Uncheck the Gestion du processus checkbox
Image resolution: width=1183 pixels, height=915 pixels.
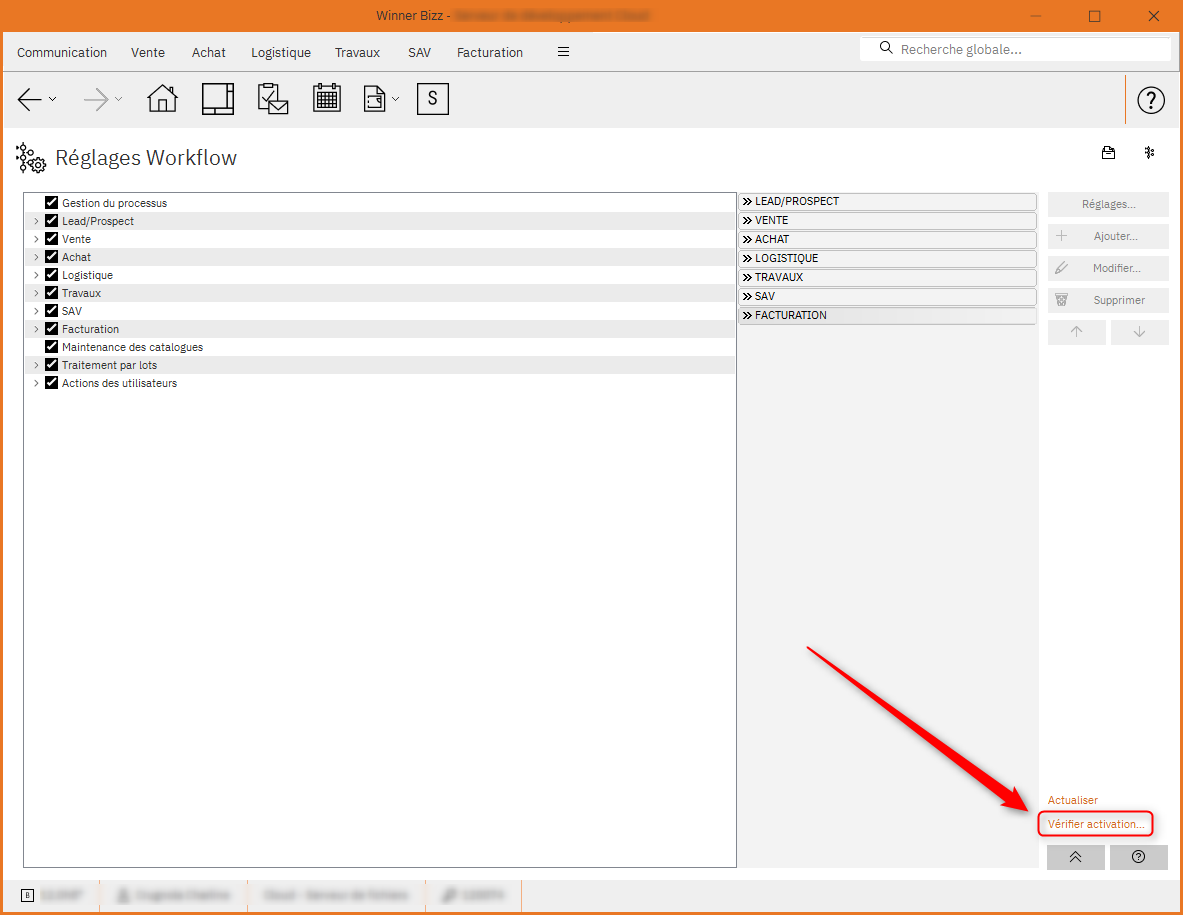point(51,202)
